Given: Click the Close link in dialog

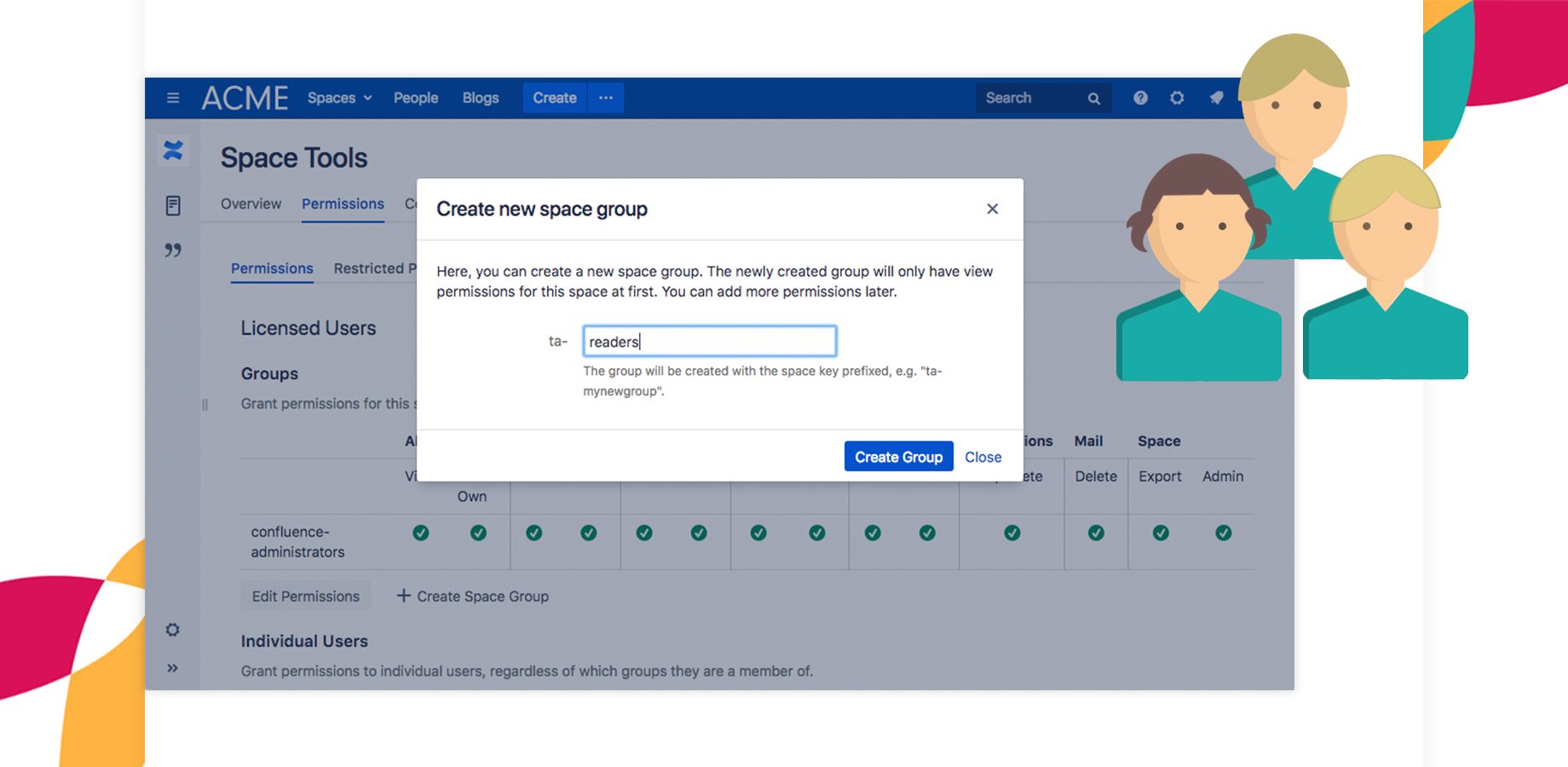Looking at the screenshot, I should pyautogui.click(x=983, y=457).
